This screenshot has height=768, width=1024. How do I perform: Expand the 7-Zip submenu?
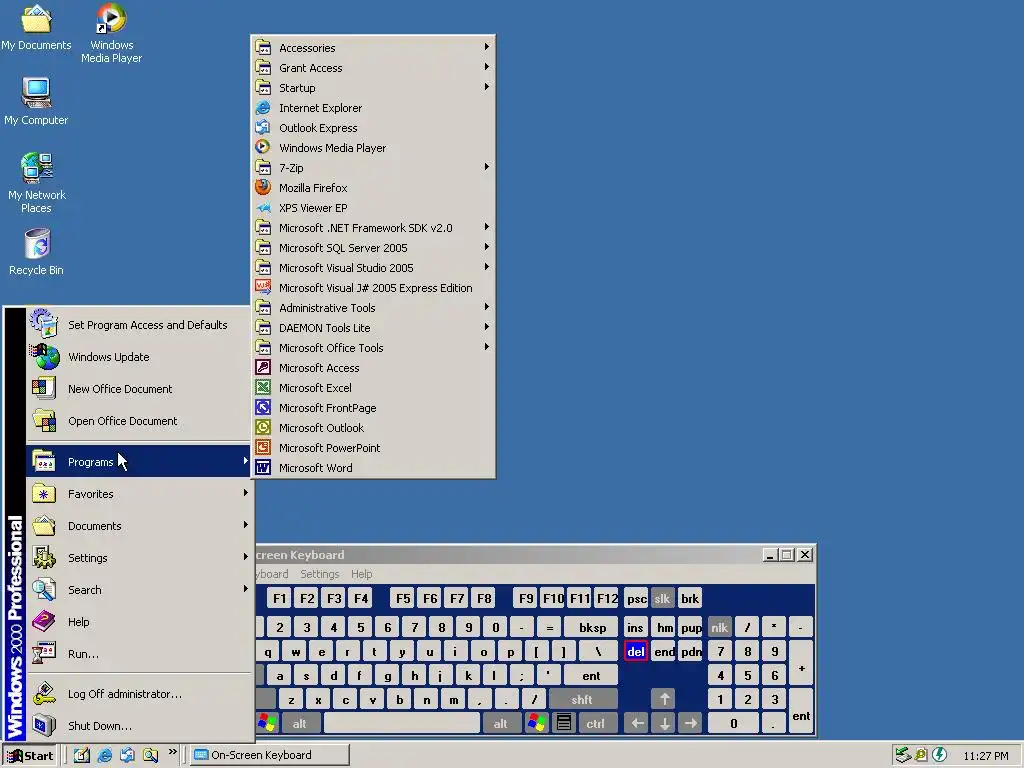tap(373, 168)
